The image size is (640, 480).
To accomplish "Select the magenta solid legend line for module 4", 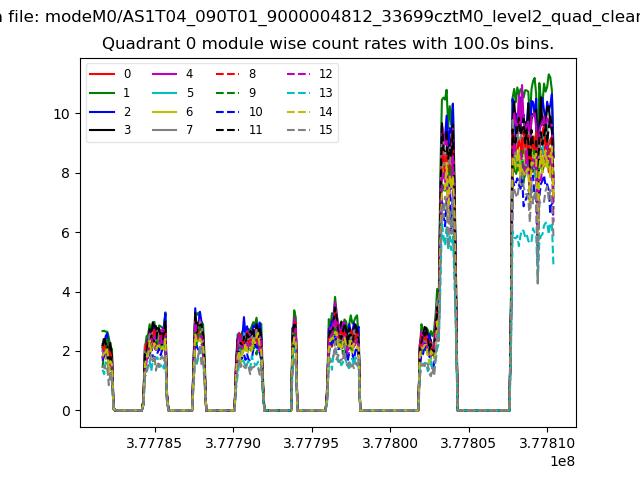I will click(x=164, y=74).
